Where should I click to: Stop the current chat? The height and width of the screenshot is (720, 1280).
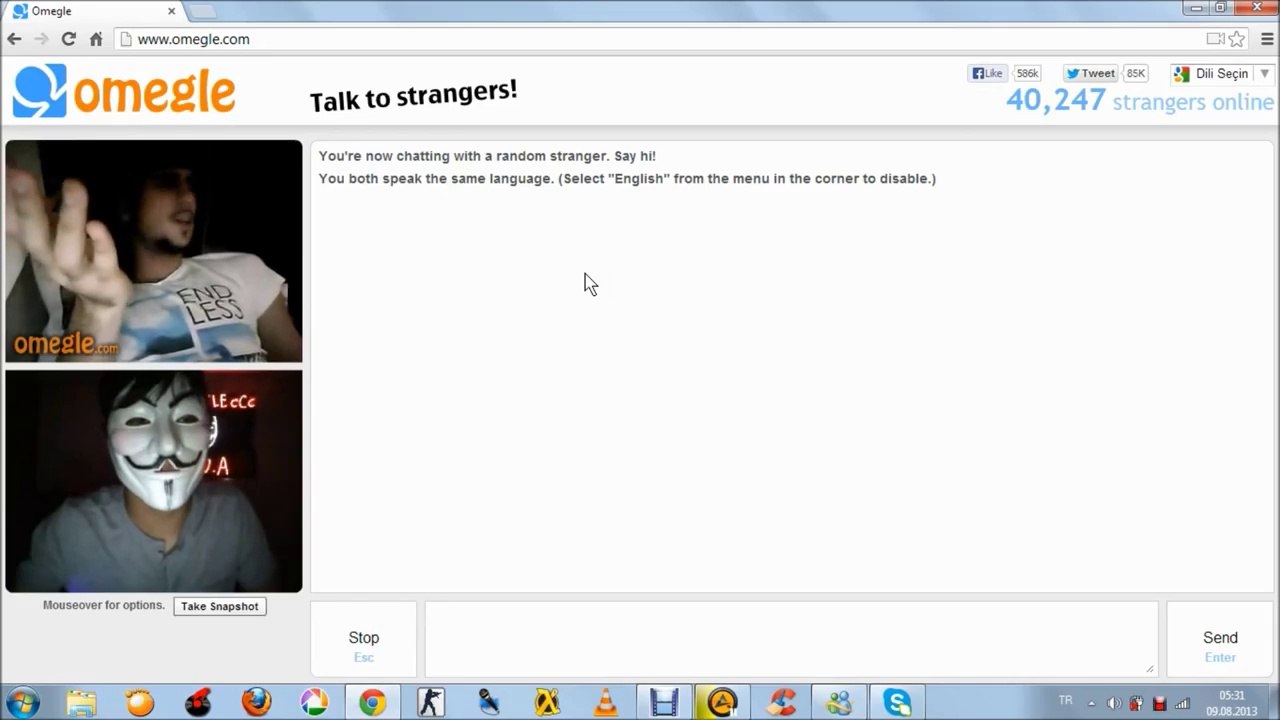[x=363, y=638]
